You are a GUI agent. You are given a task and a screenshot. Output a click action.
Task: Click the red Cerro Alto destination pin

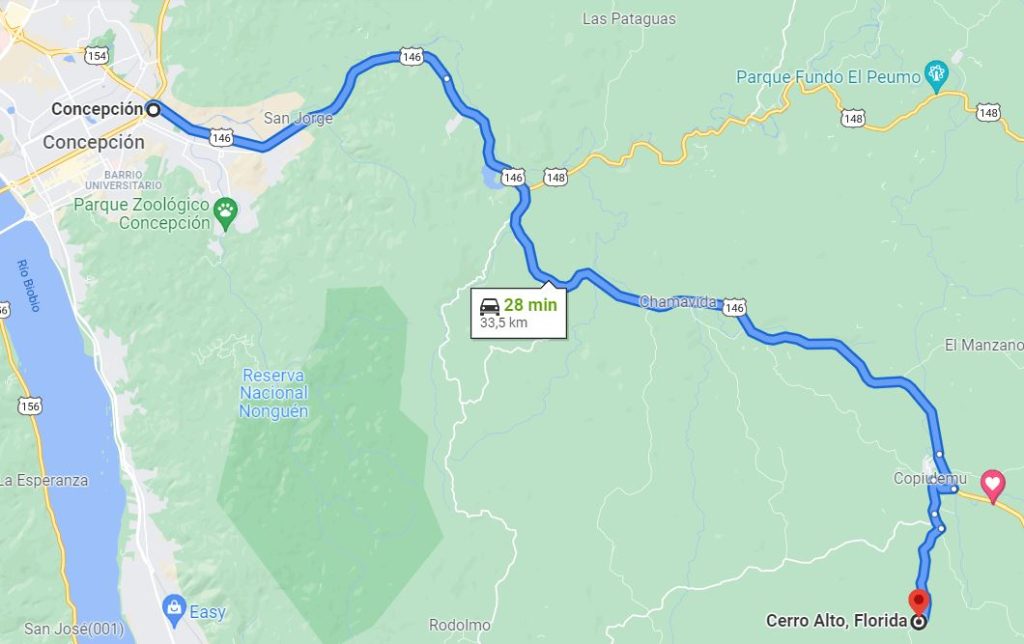point(919,601)
